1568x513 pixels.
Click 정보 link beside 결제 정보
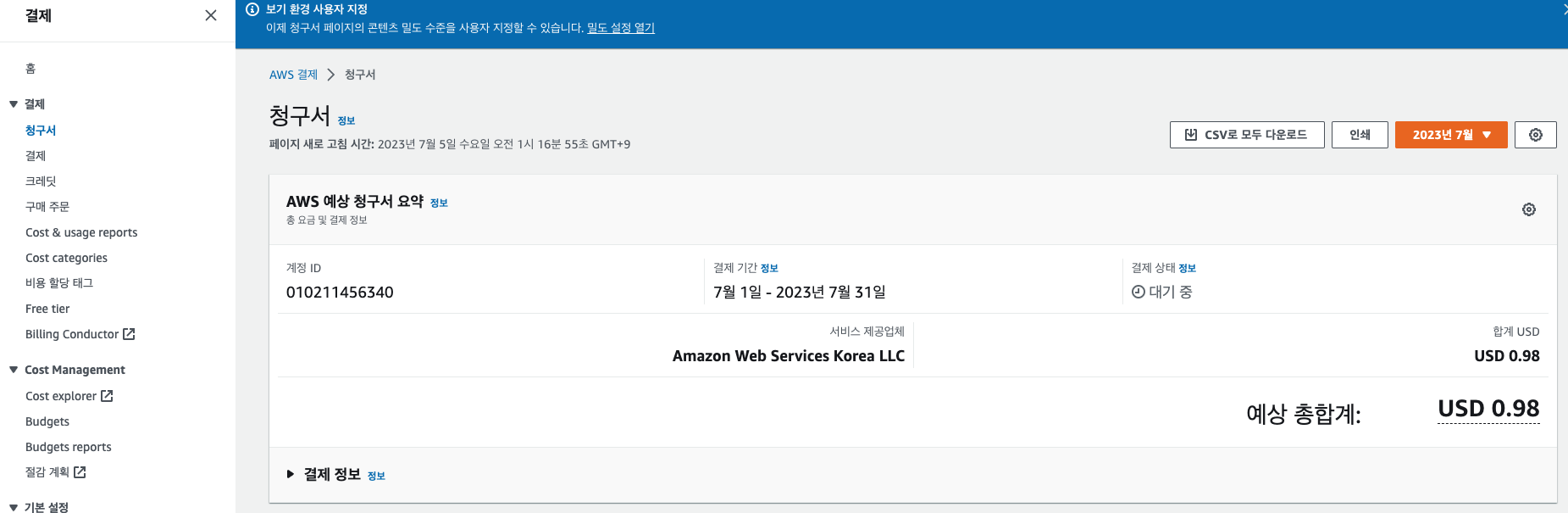click(376, 476)
